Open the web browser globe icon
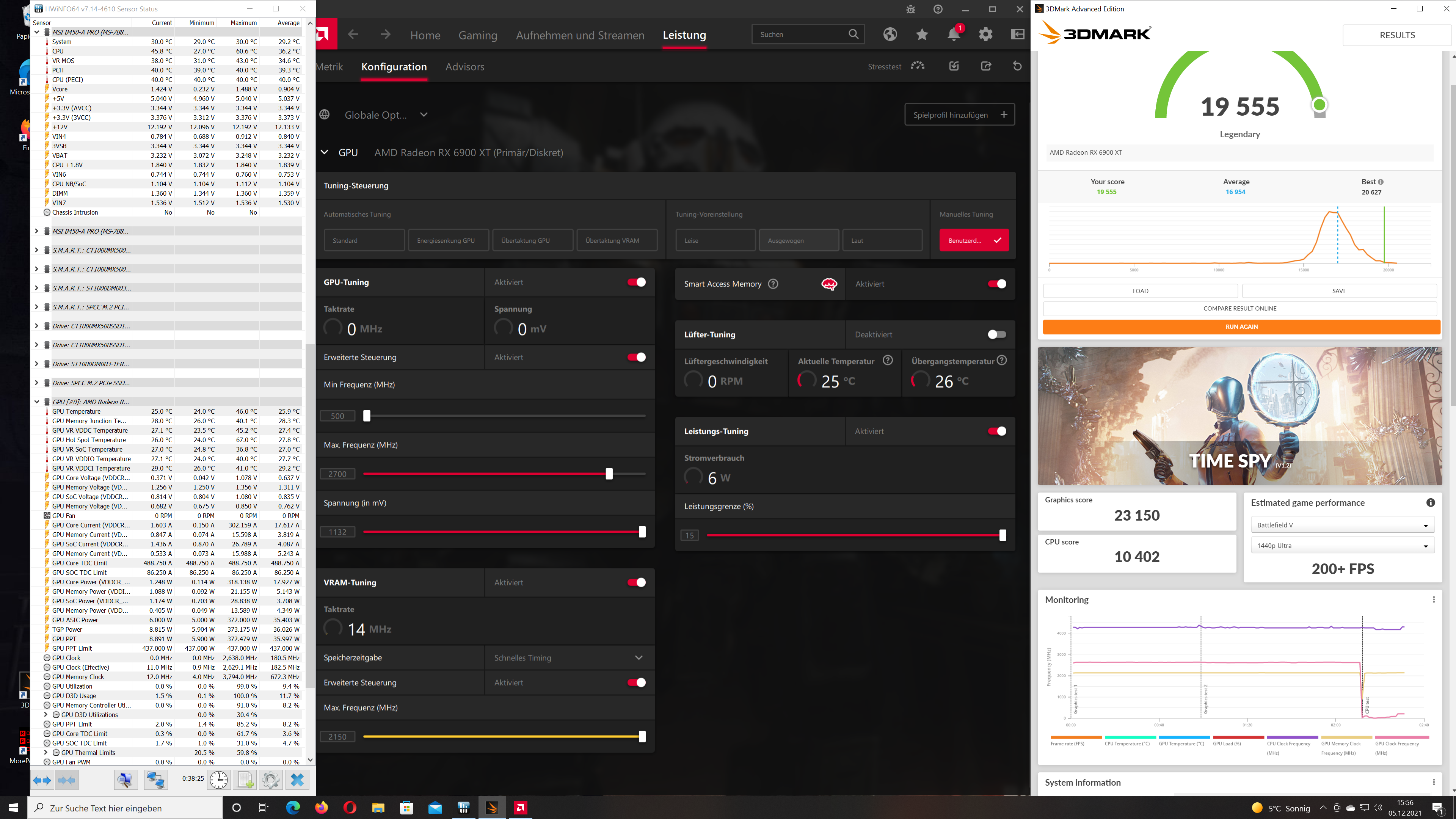Screen dimensions: 1456x819 (x=890, y=35)
